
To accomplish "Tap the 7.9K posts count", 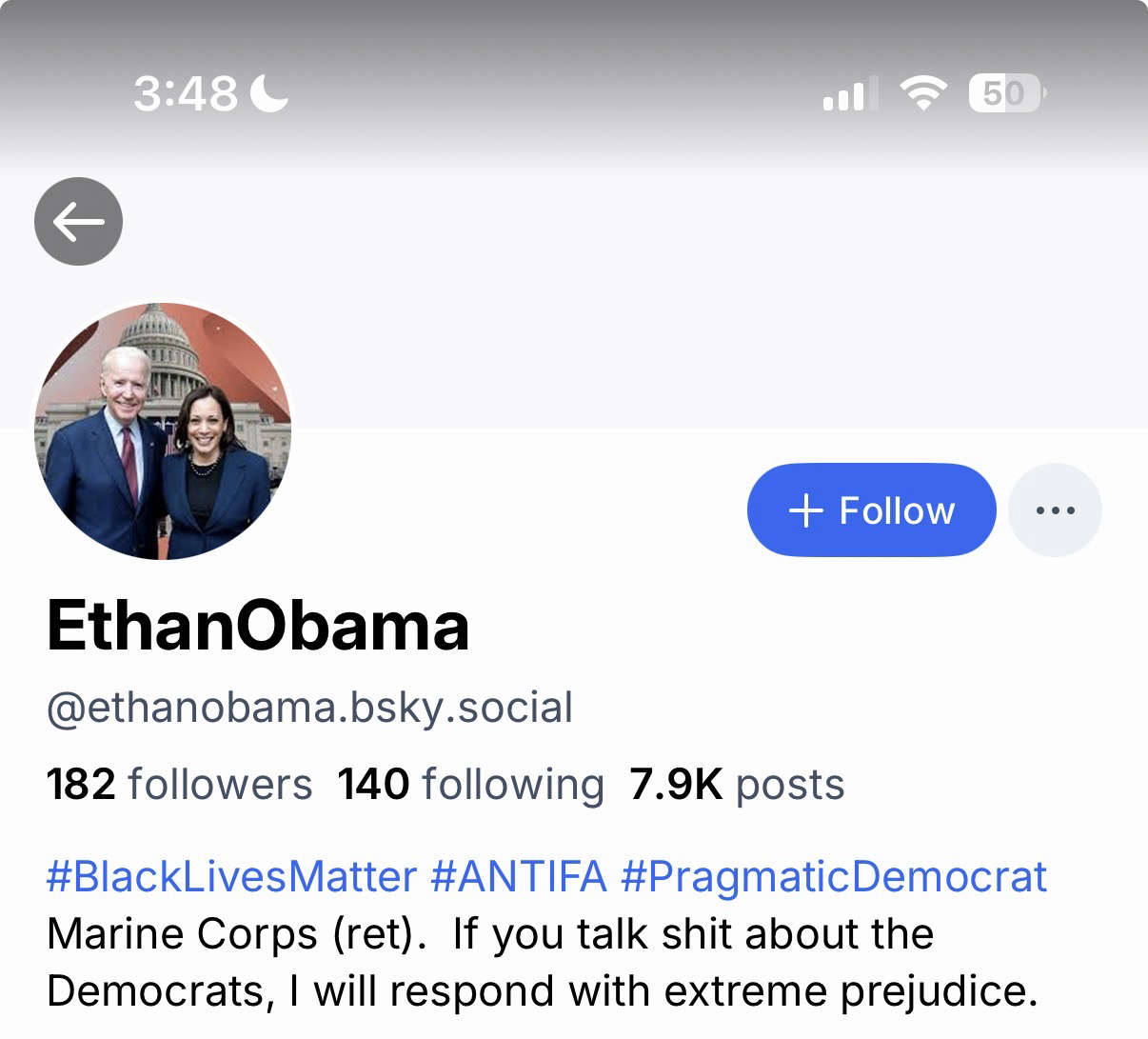I will pyautogui.click(x=737, y=785).
